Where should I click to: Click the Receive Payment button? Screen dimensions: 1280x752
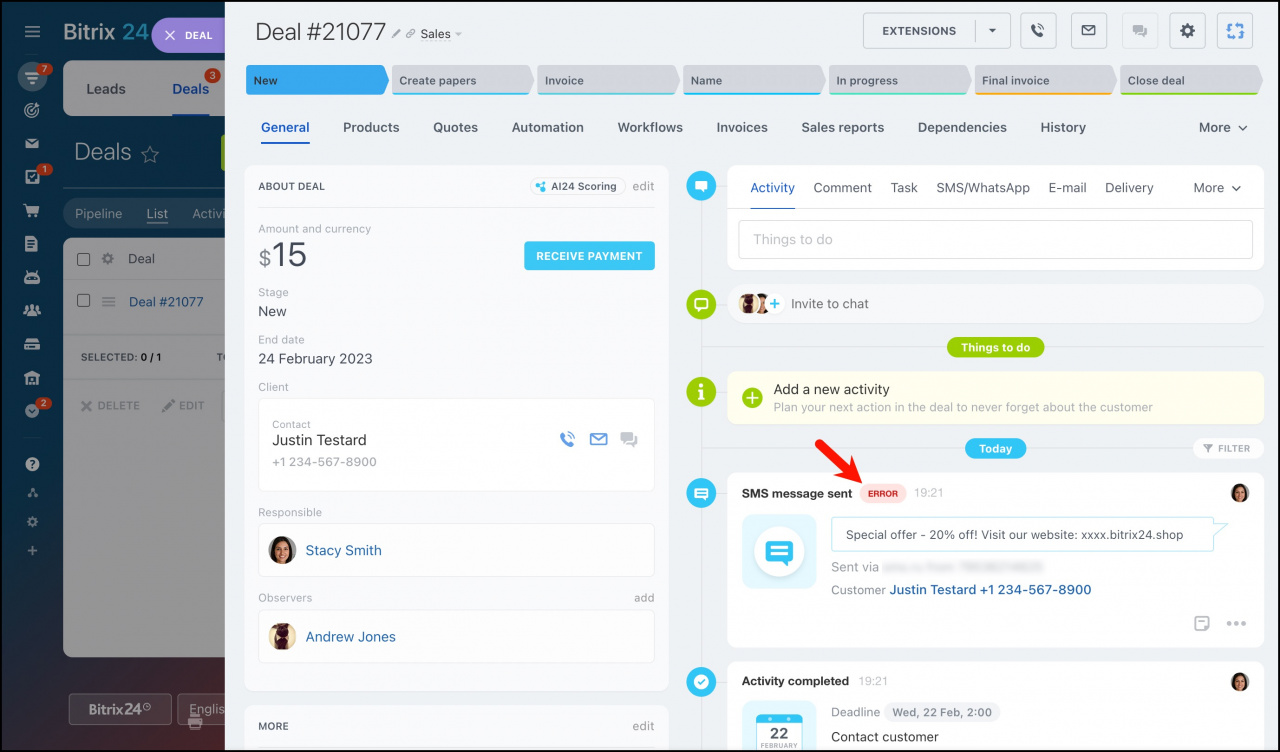pos(589,256)
